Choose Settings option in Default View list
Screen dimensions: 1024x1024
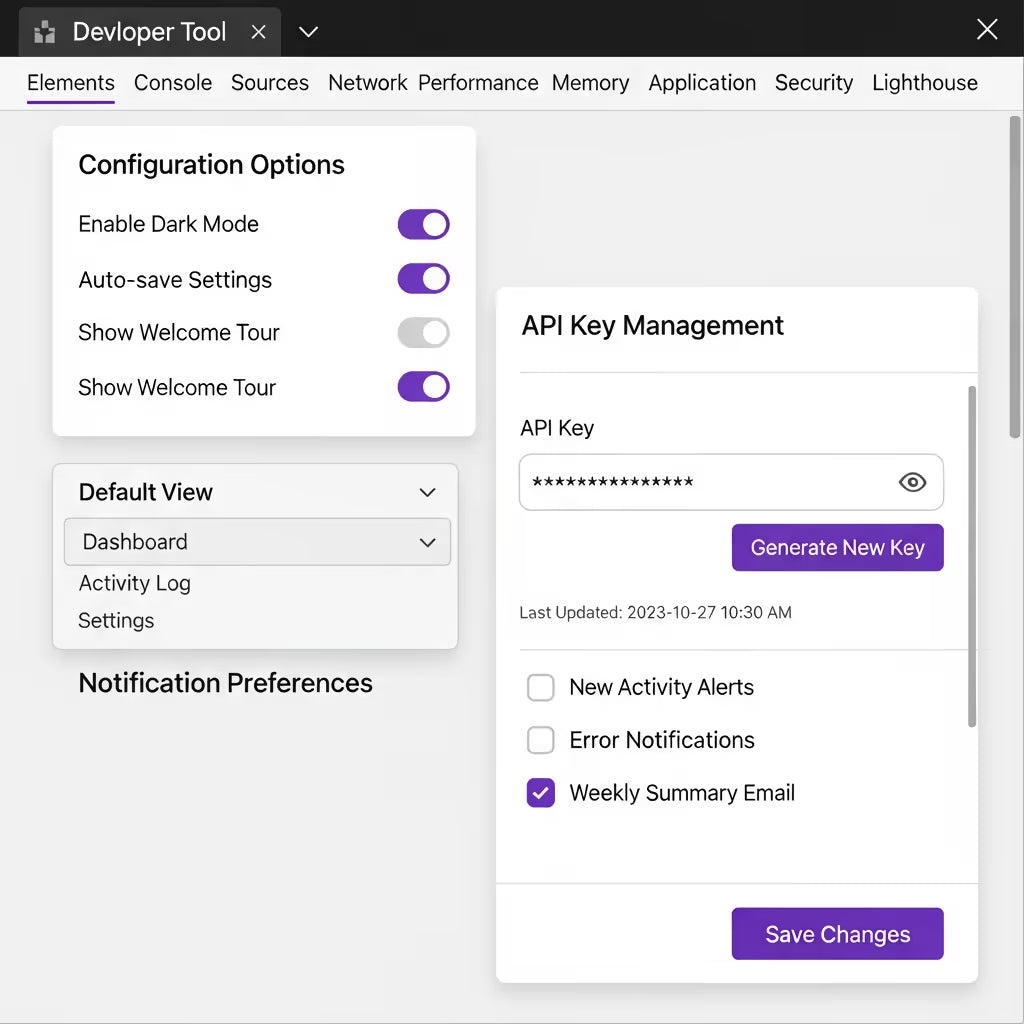click(117, 621)
